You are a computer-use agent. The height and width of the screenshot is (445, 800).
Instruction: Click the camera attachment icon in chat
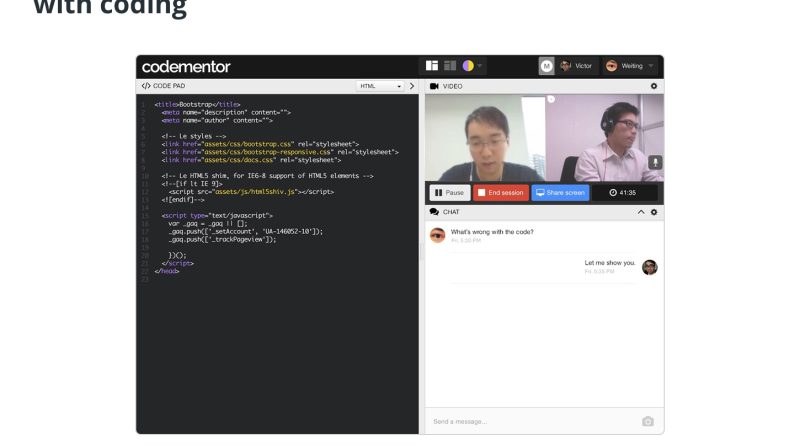coord(647,422)
